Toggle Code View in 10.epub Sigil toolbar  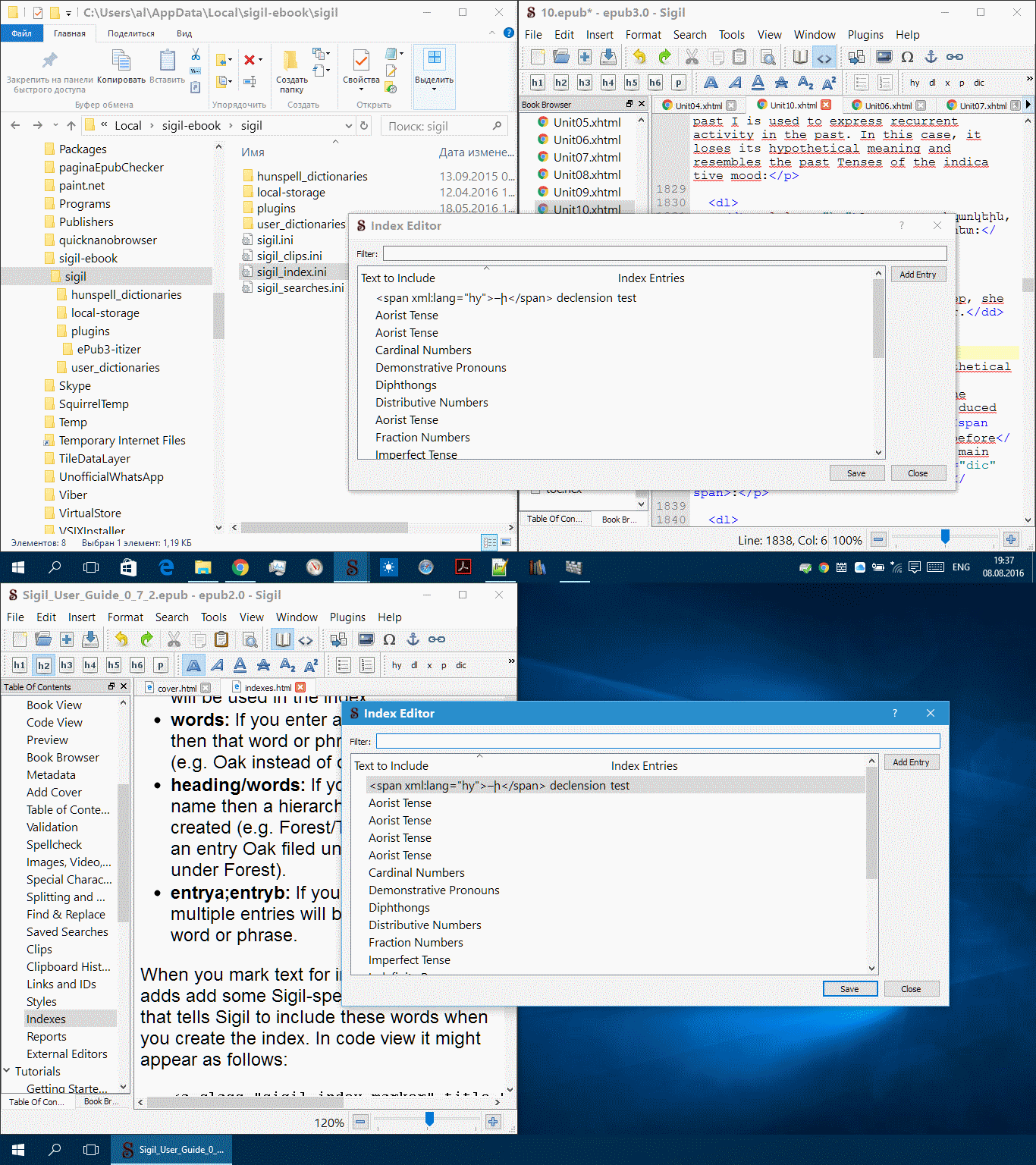point(824,57)
